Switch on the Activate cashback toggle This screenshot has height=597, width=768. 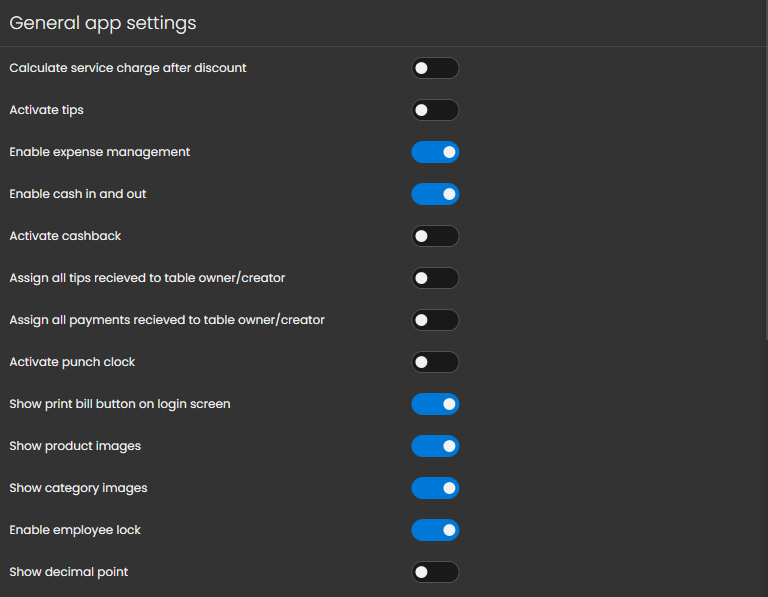(x=435, y=236)
